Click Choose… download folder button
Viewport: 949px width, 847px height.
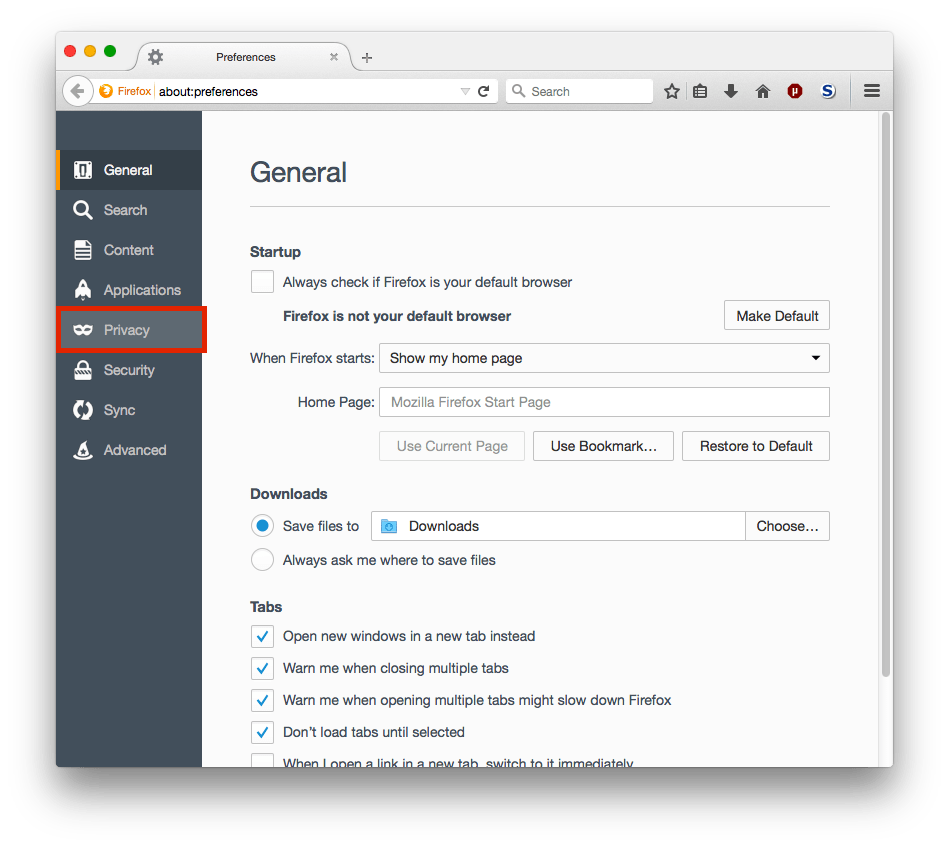[787, 526]
